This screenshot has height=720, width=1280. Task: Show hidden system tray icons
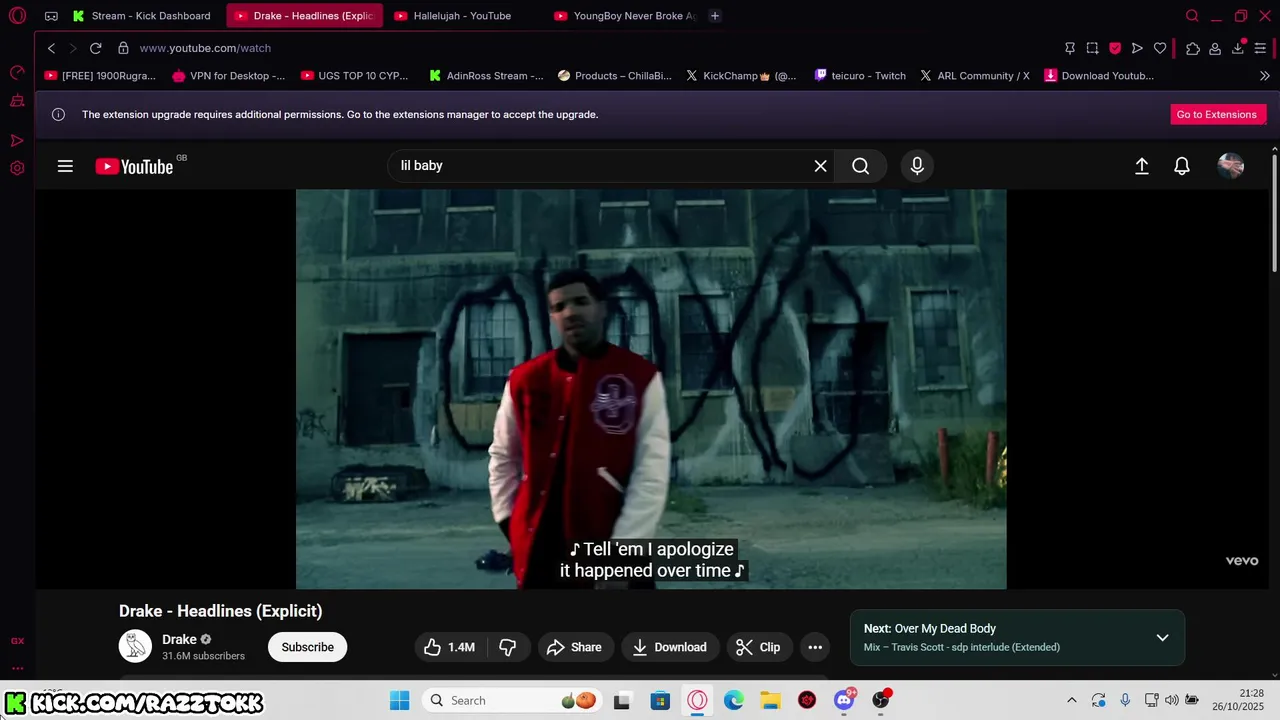pos(1072,700)
